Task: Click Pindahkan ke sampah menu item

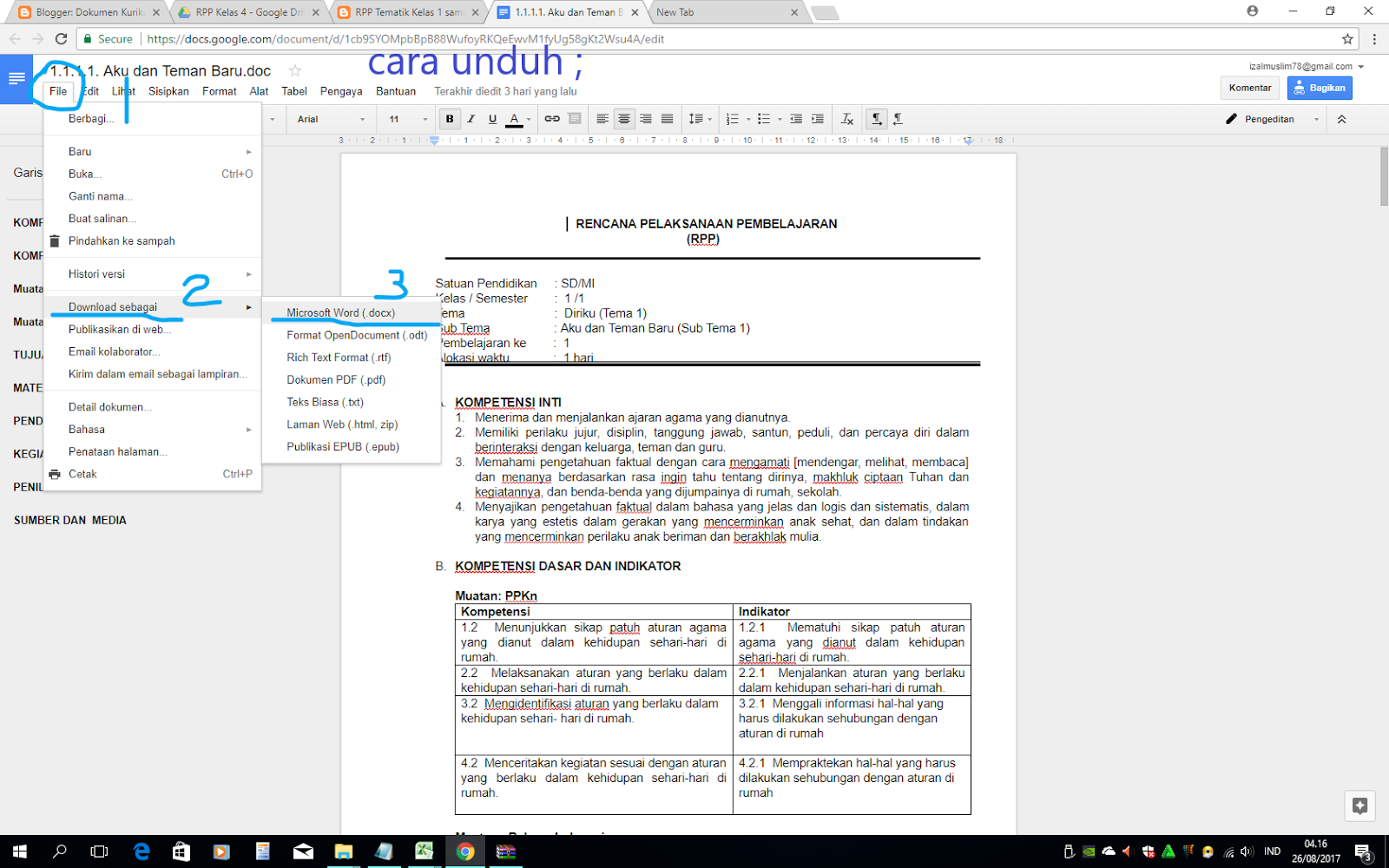Action: coord(153,241)
